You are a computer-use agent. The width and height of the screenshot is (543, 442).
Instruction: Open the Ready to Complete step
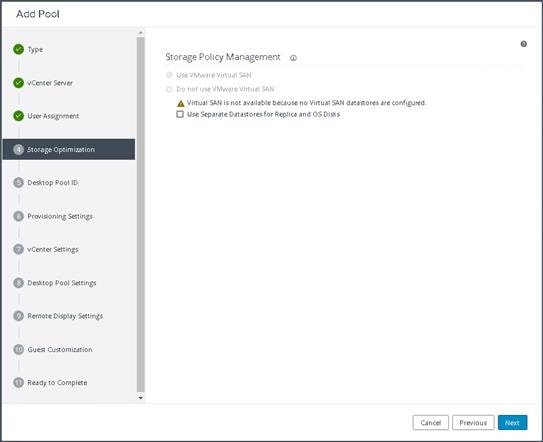pos(57,383)
